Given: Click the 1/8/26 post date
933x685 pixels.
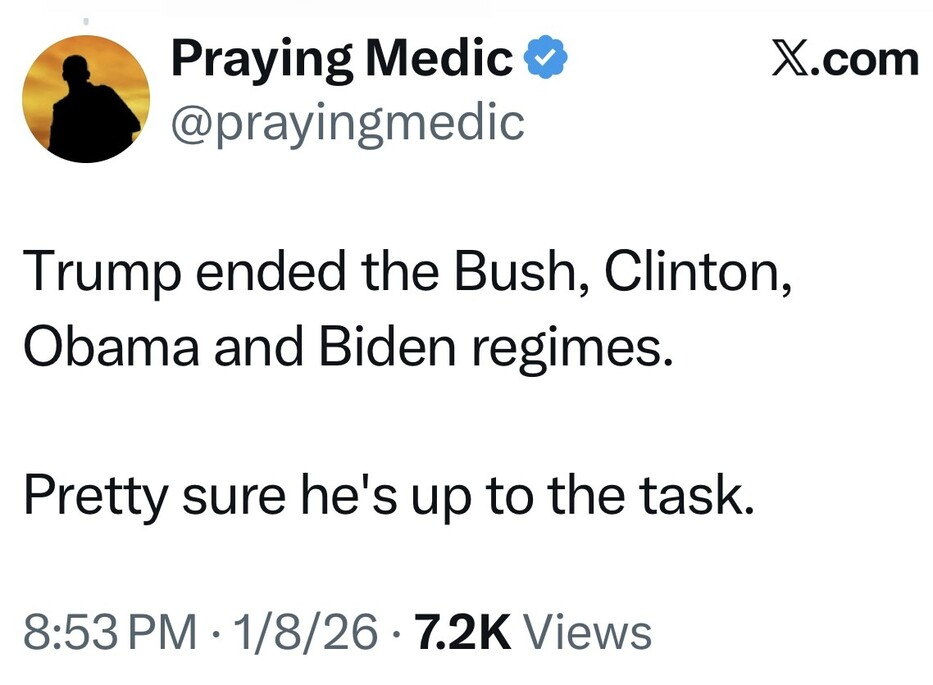Looking at the screenshot, I should [x=303, y=632].
